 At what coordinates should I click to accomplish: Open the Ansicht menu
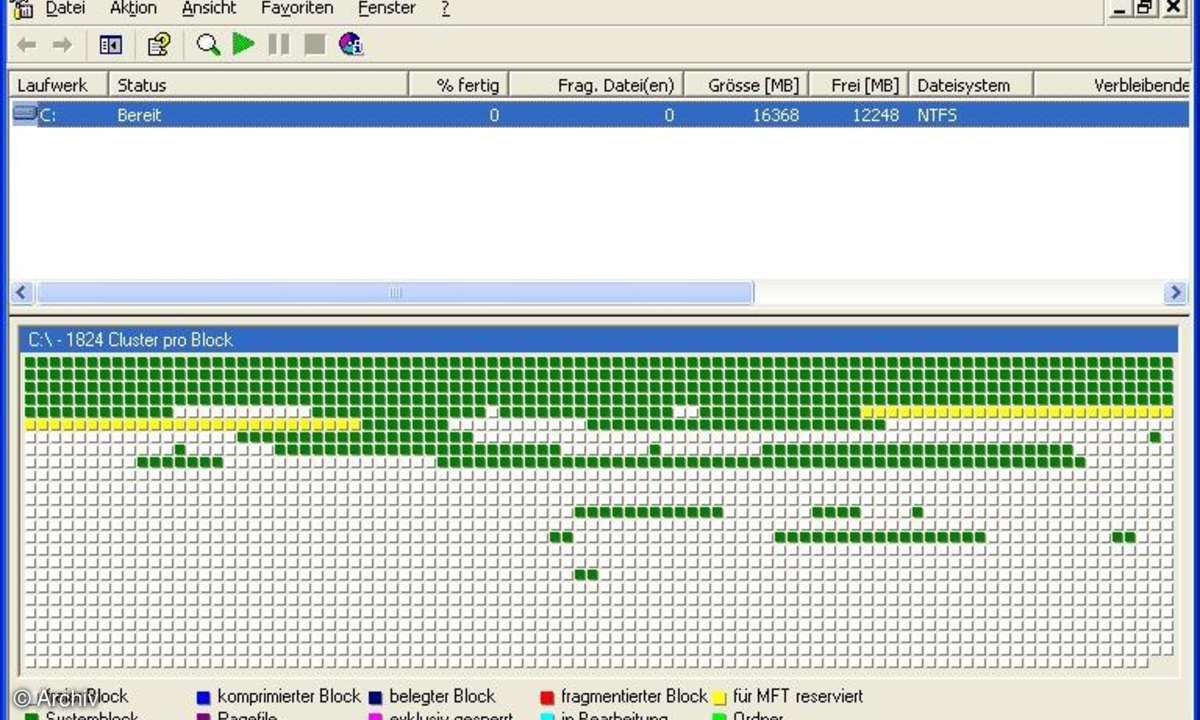(x=209, y=8)
